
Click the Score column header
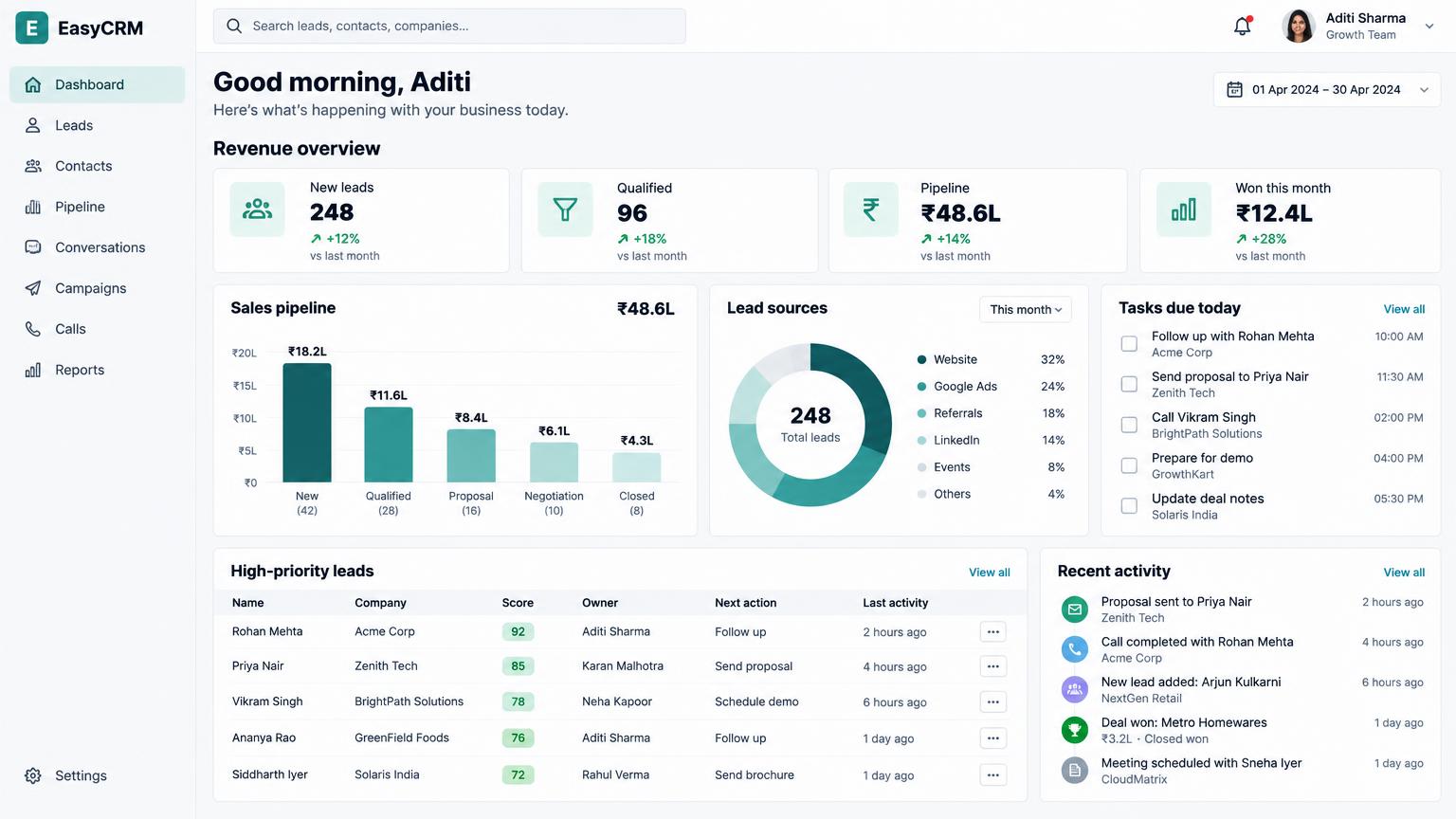pos(518,603)
